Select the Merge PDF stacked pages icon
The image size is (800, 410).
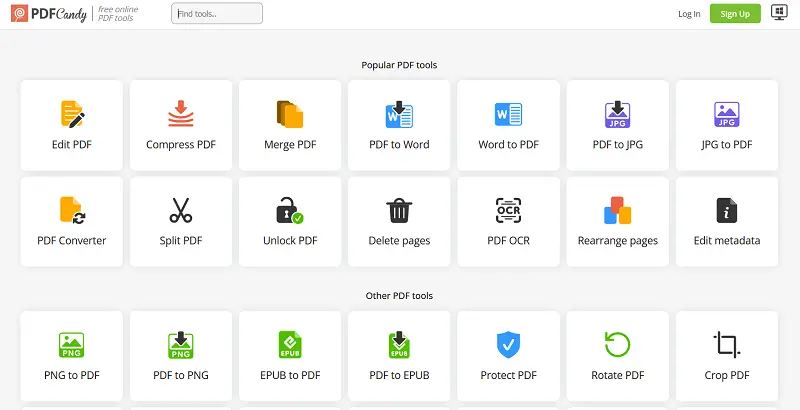[x=290, y=114]
